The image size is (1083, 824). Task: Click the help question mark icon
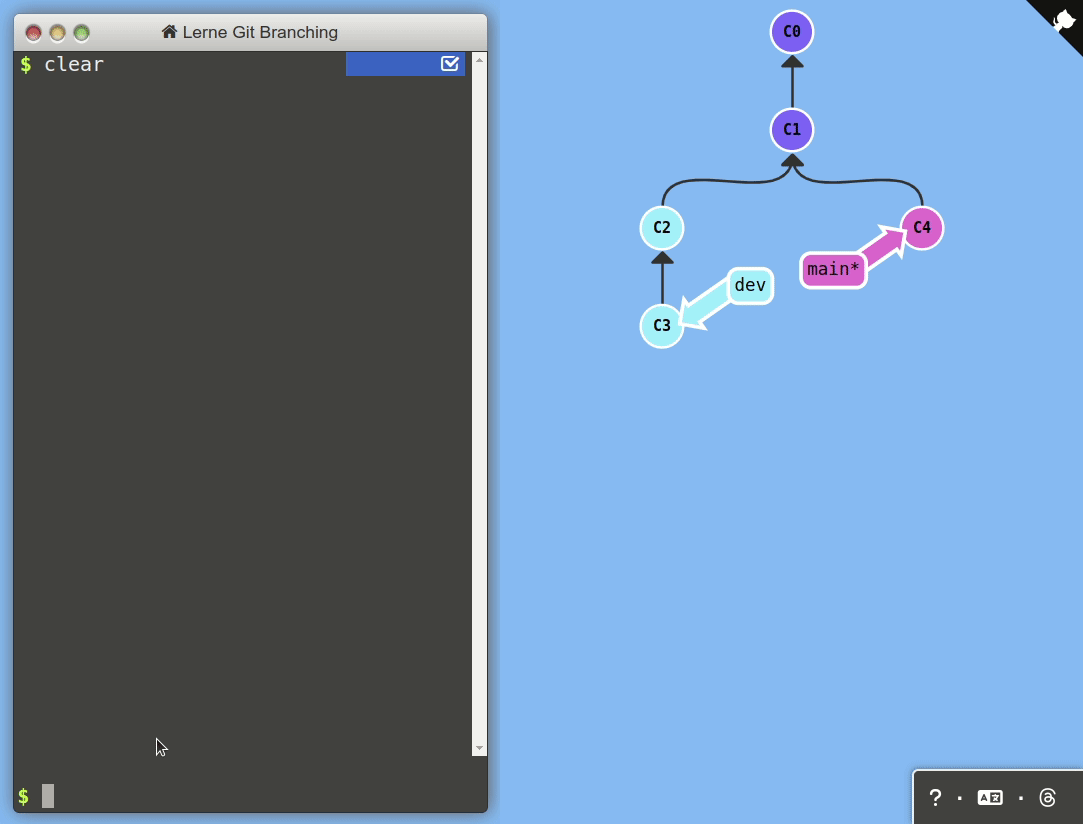[x=935, y=797]
